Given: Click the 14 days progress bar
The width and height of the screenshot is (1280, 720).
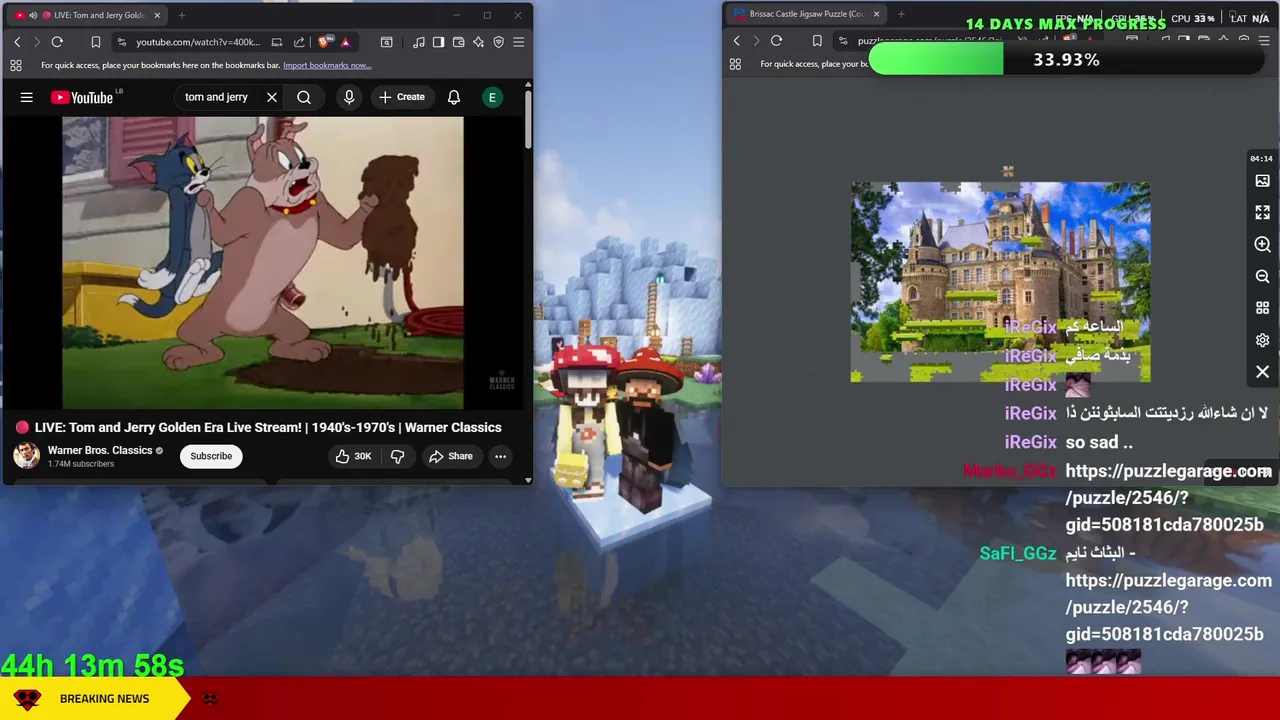Looking at the screenshot, I should point(1066,60).
